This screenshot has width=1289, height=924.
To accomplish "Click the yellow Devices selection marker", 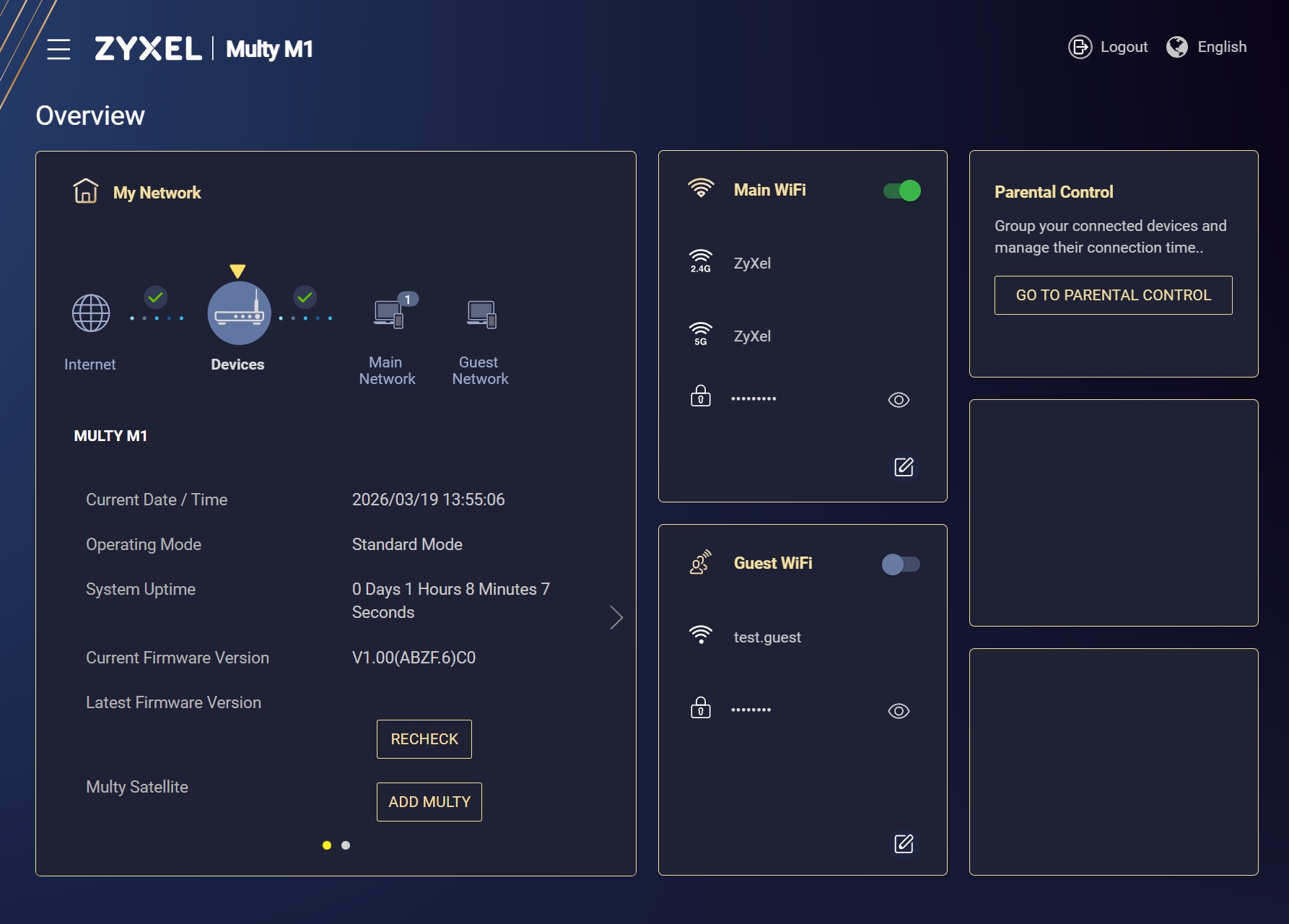I will coord(237,271).
